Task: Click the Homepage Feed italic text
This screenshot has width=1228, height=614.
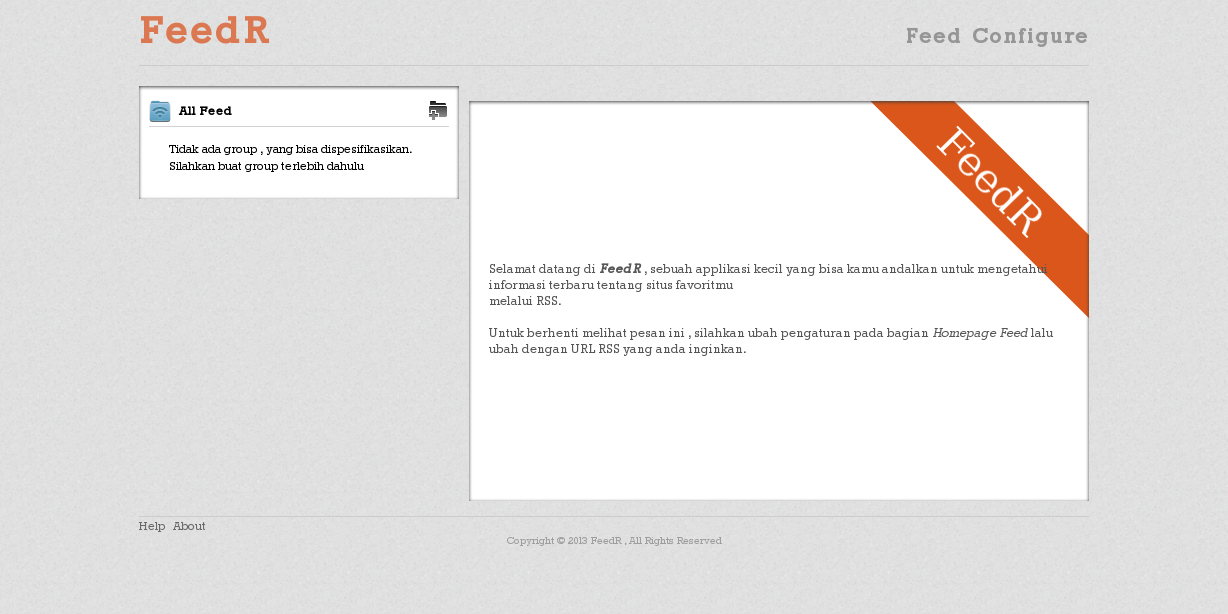Action: [978, 333]
